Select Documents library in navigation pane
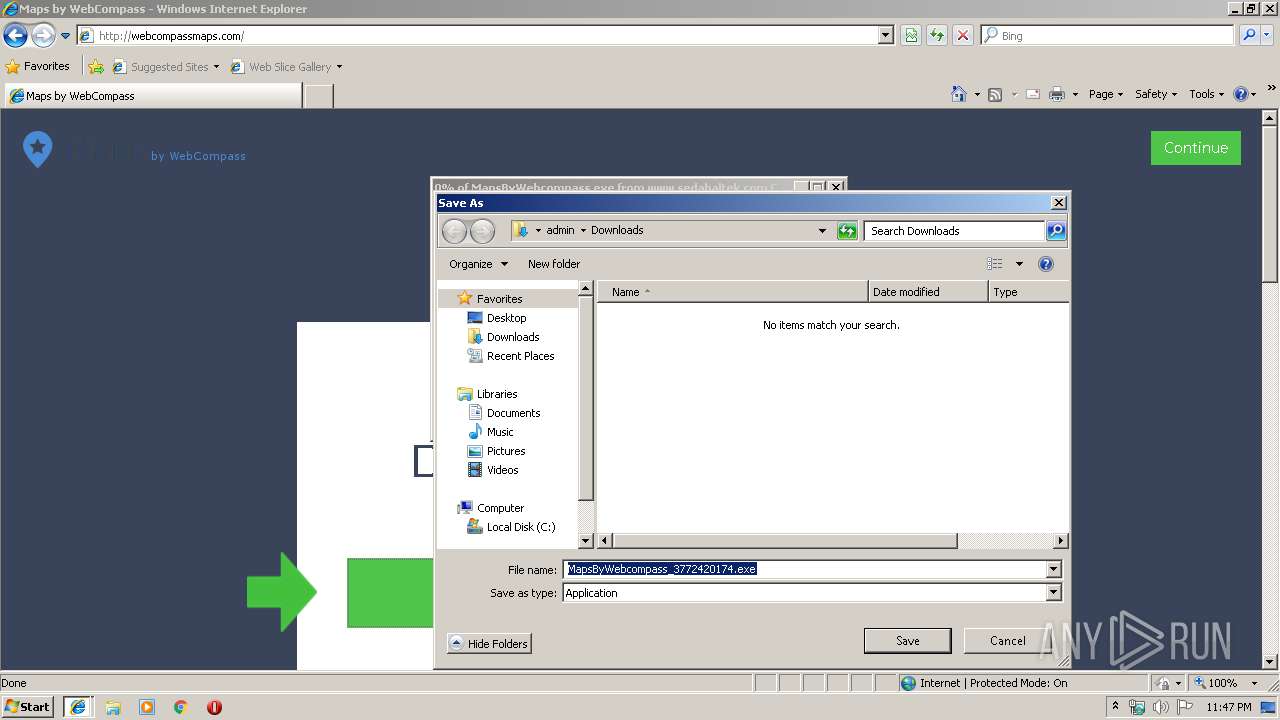Screen dimensions: 1280x720 coord(513,413)
